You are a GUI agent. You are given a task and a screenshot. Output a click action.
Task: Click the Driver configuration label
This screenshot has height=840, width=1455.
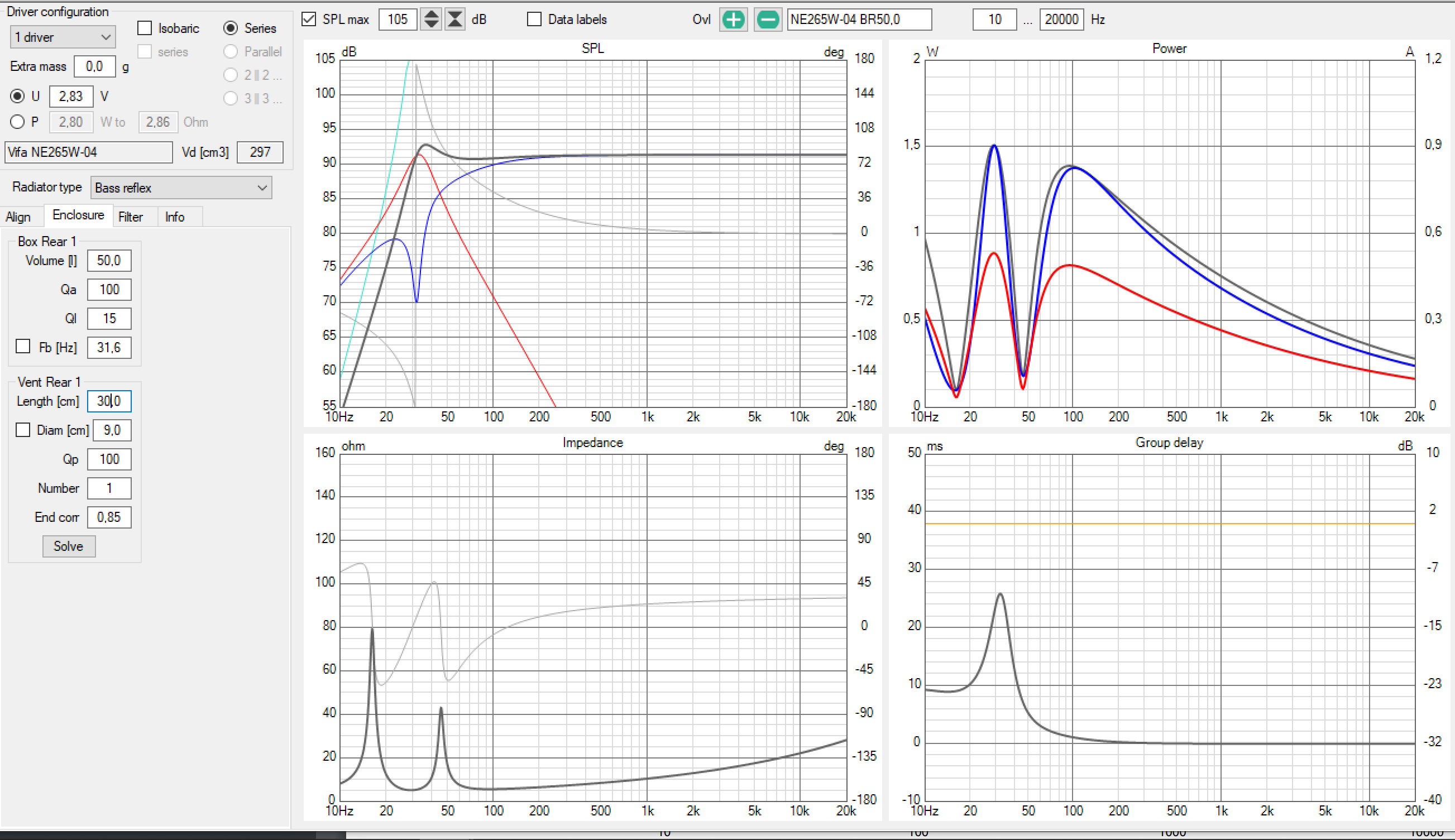pos(57,12)
